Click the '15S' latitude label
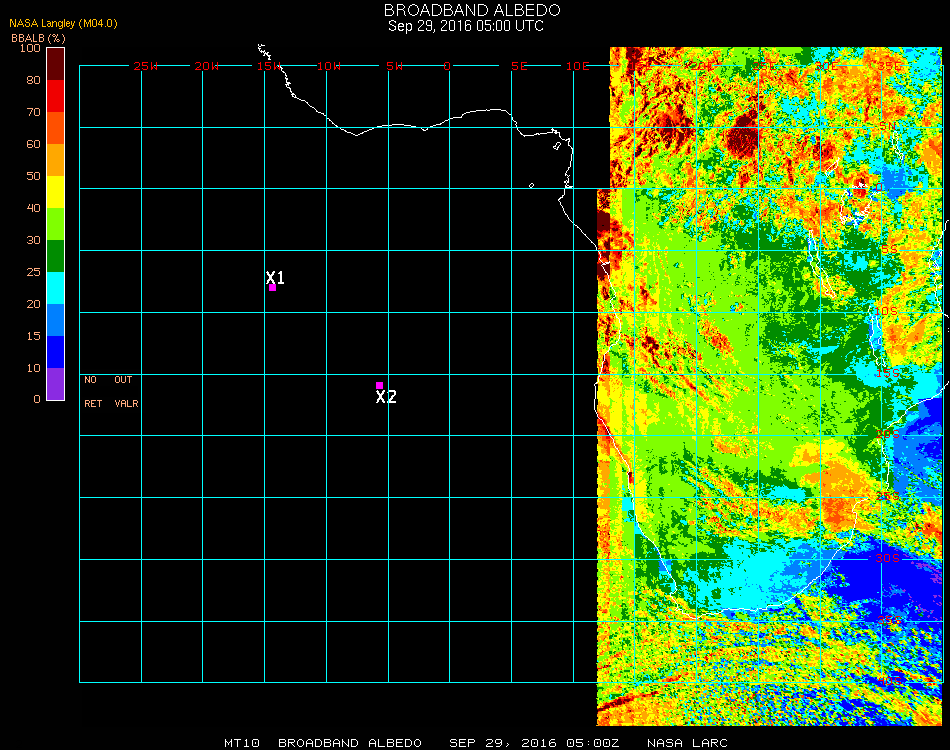 (x=887, y=373)
